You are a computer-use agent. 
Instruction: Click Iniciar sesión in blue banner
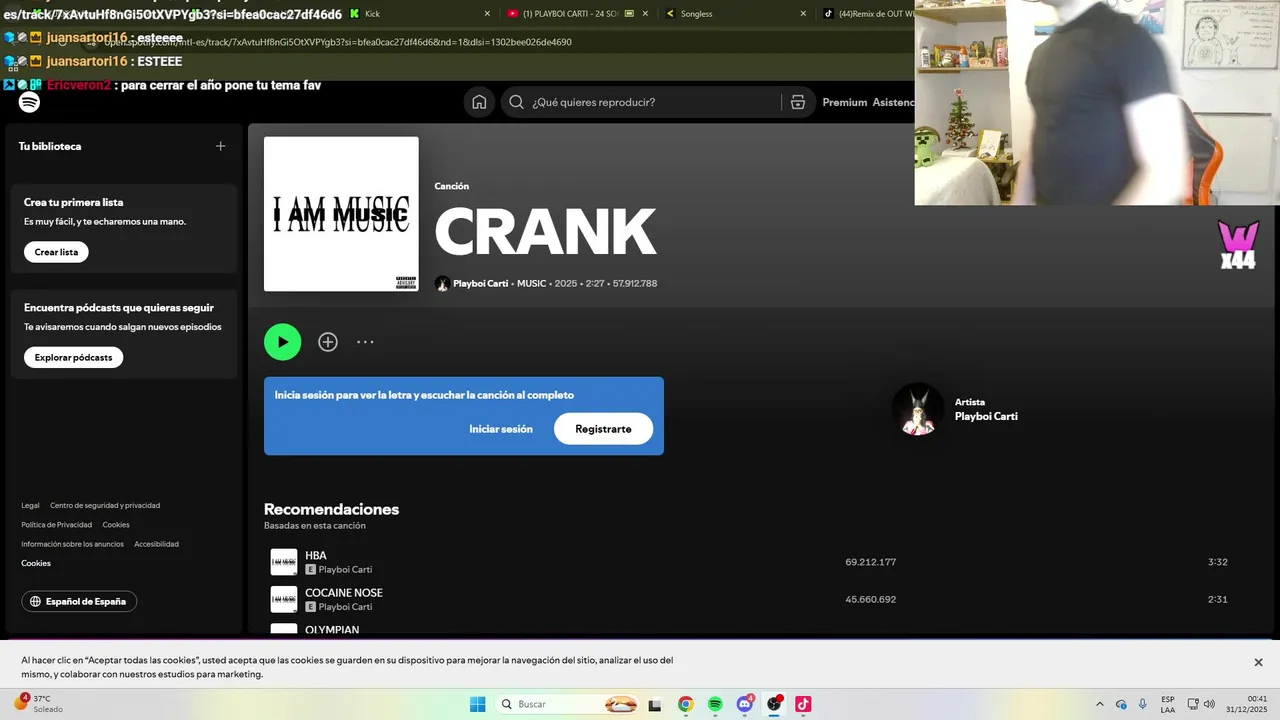click(x=501, y=429)
